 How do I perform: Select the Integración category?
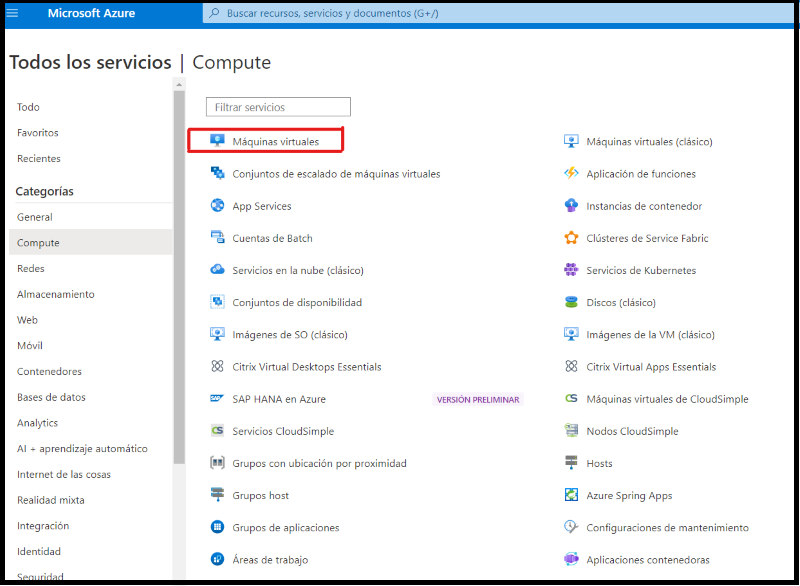[43, 526]
